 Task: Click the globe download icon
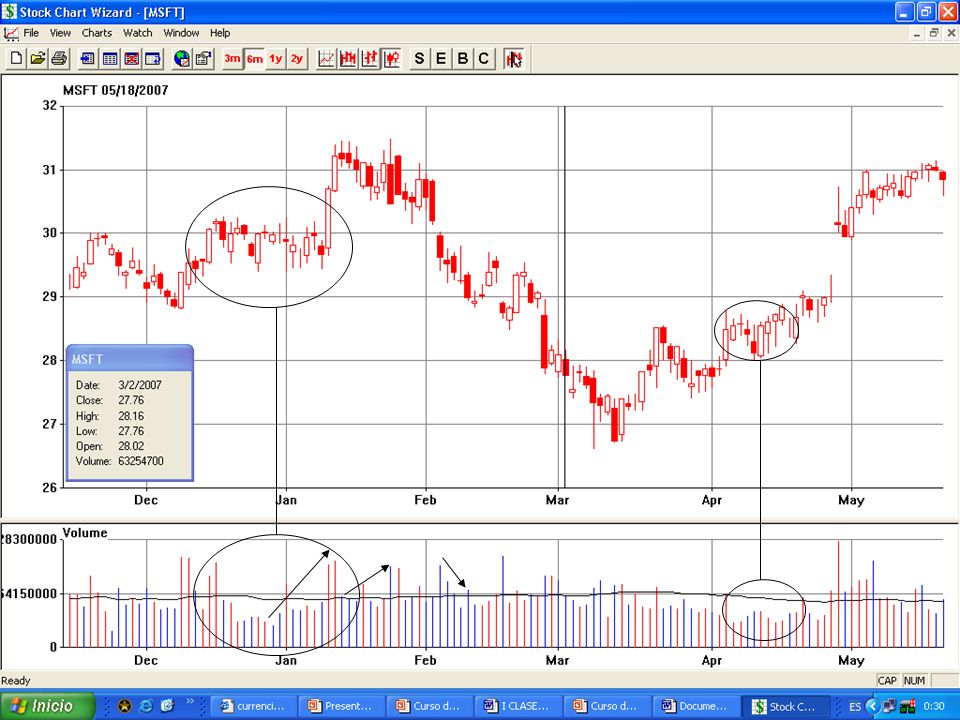182,59
